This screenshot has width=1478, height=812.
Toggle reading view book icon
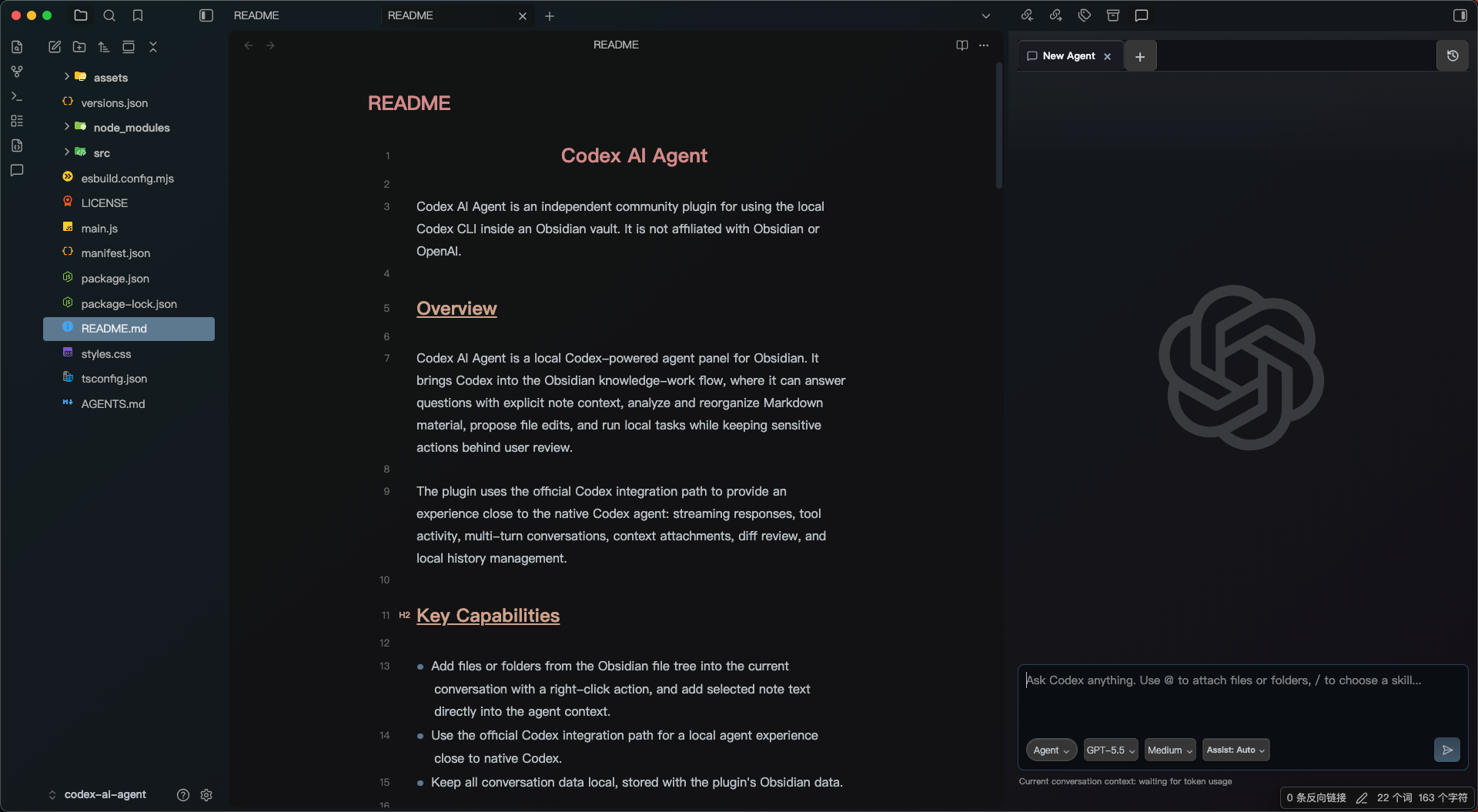click(961, 45)
